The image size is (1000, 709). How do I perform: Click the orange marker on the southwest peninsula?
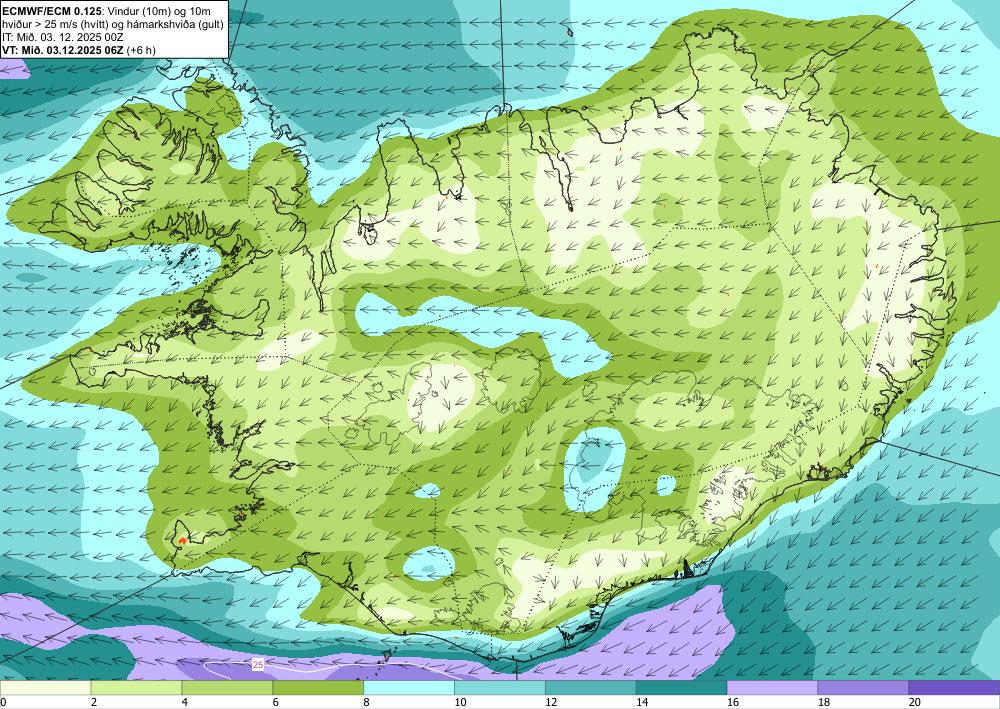click(183, 540)
